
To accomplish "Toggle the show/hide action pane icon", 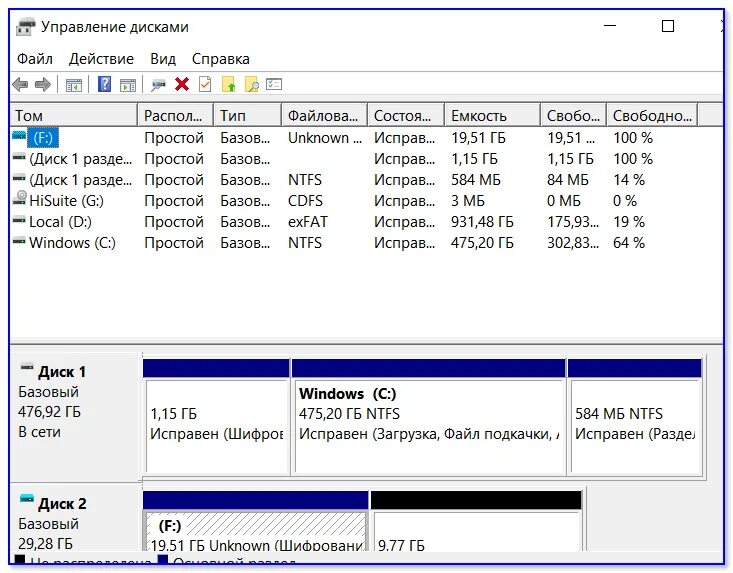I will click(x=128, y=85).
